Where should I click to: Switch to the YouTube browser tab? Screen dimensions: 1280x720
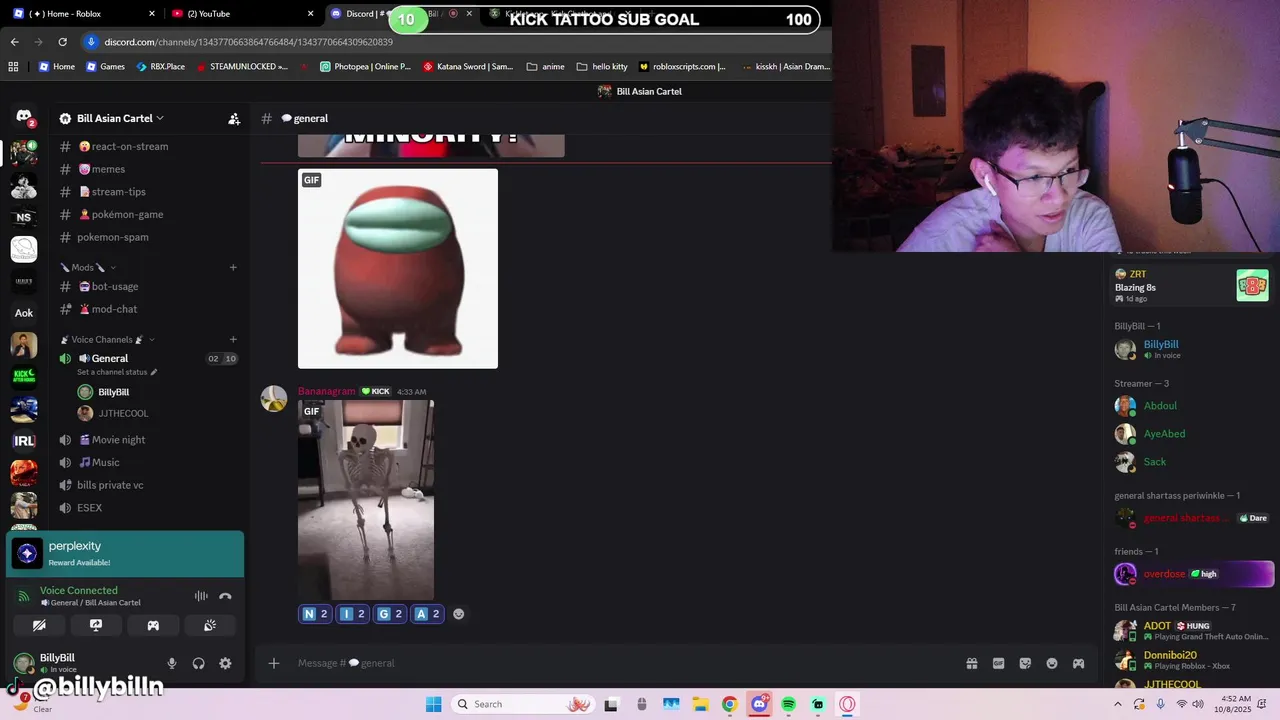240,14
